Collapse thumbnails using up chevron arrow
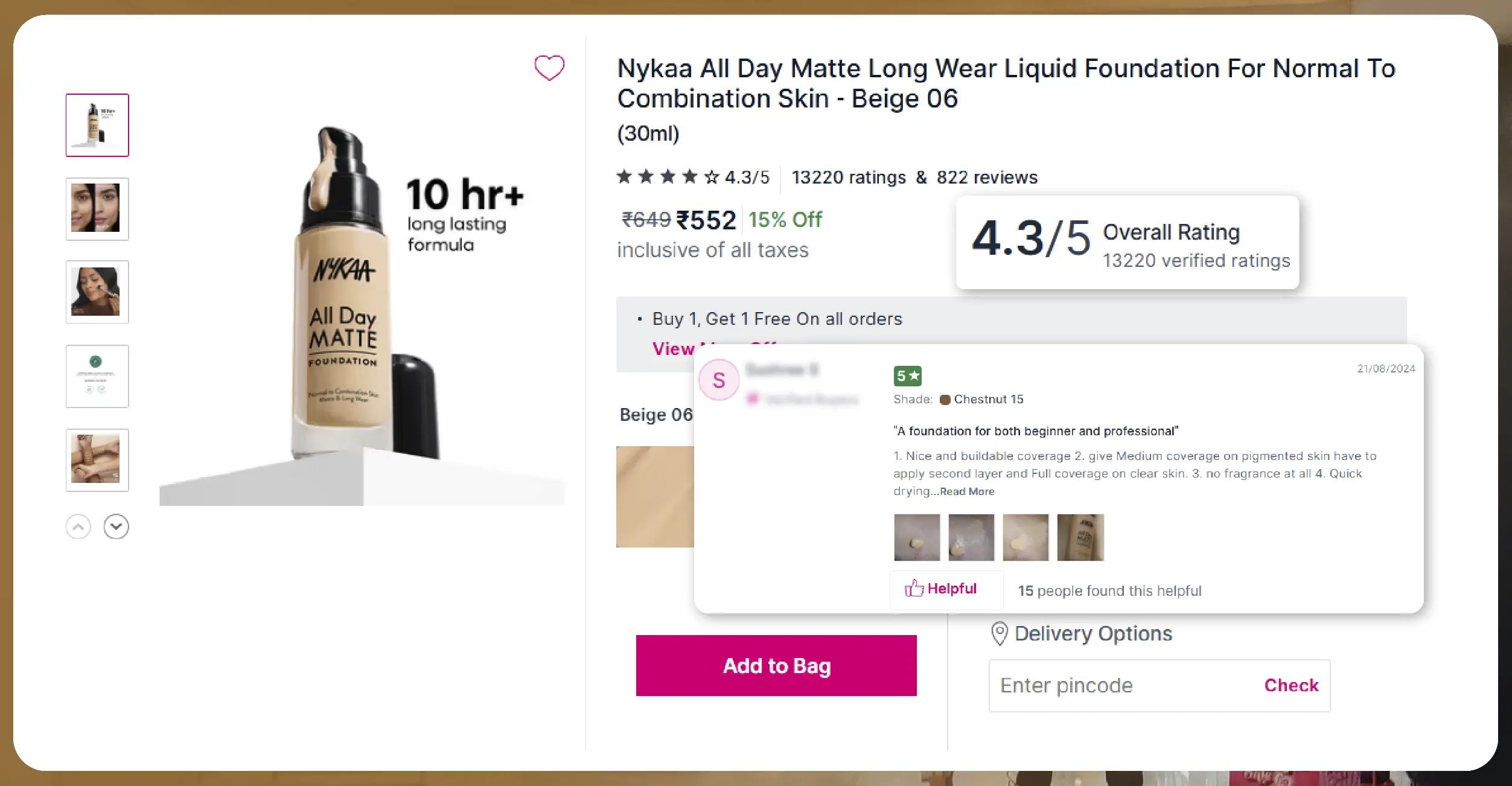The width and height of the screenshot is (1512, 786). pos(78,526)
